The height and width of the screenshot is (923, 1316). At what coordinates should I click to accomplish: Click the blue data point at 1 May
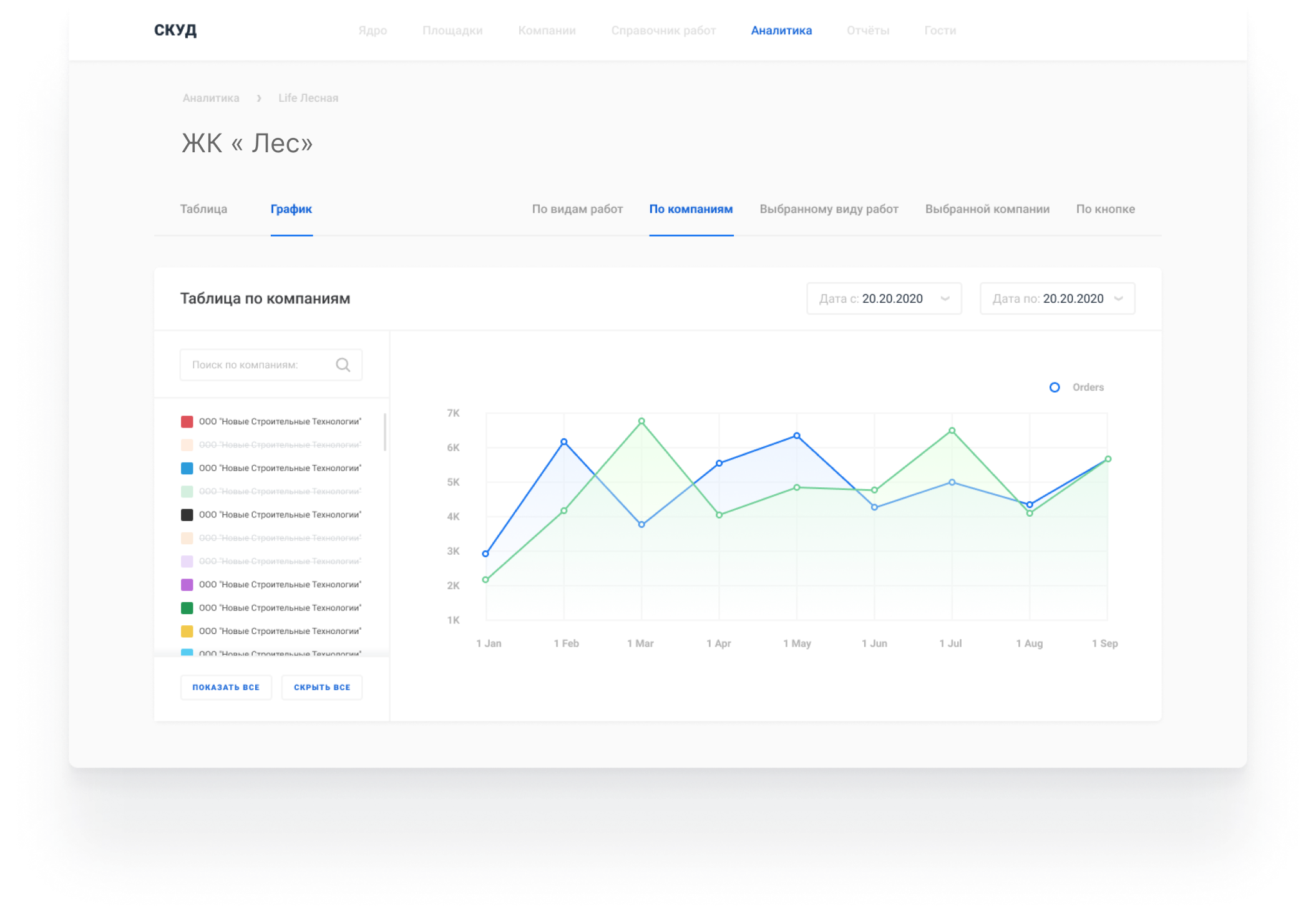[797, 436]
